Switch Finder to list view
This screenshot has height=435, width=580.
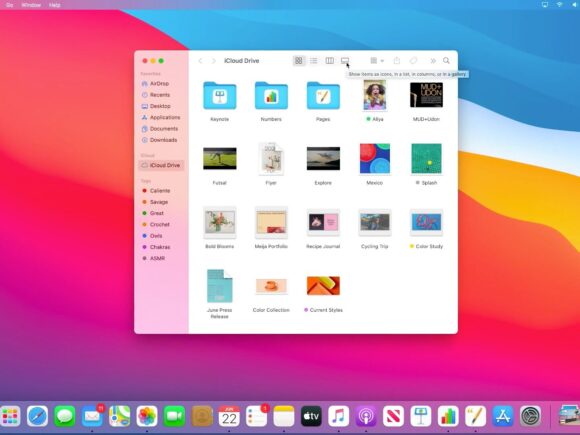[314, 61]
